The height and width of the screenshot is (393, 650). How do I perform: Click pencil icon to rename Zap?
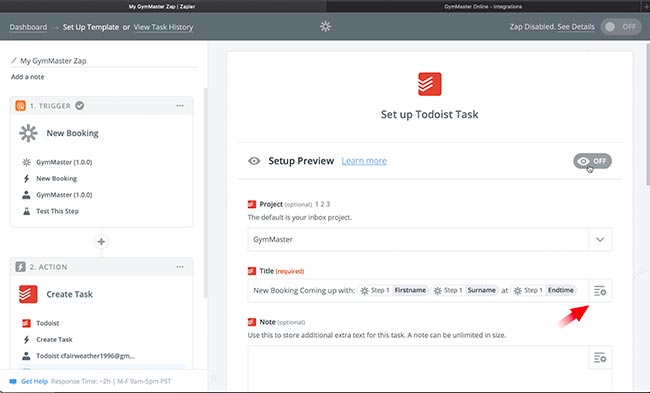(x=14, y=61)
